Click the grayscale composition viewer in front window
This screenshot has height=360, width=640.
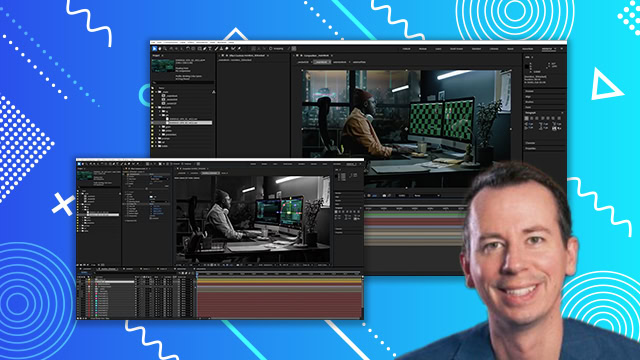click(x=253, y=219)
